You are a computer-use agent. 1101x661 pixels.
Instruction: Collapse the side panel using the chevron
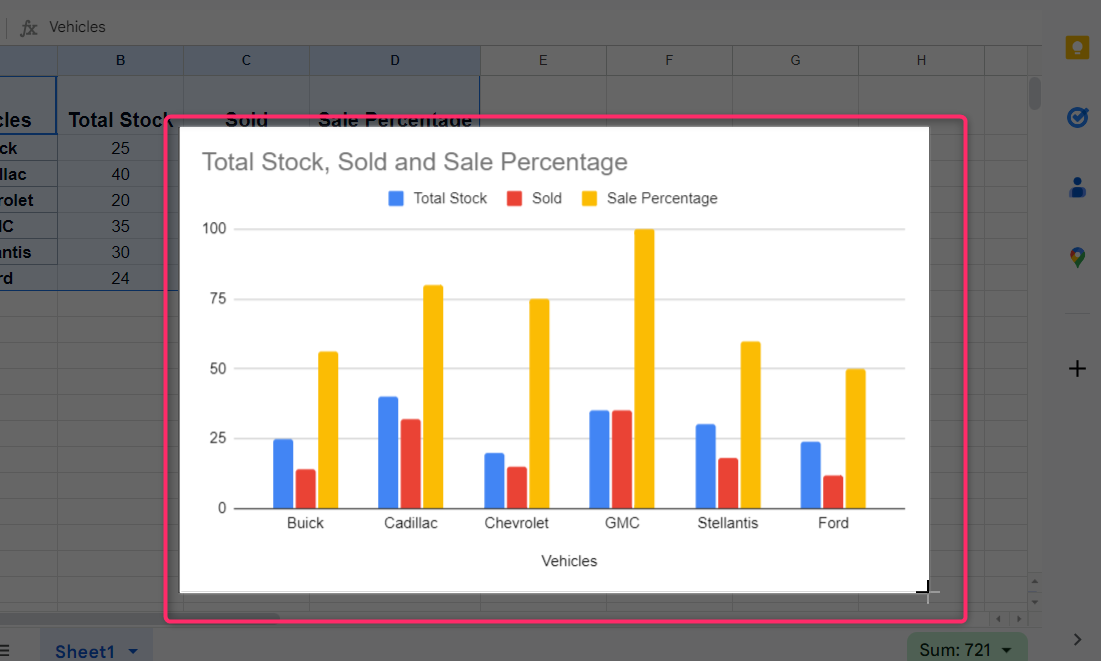point(1077,639)
